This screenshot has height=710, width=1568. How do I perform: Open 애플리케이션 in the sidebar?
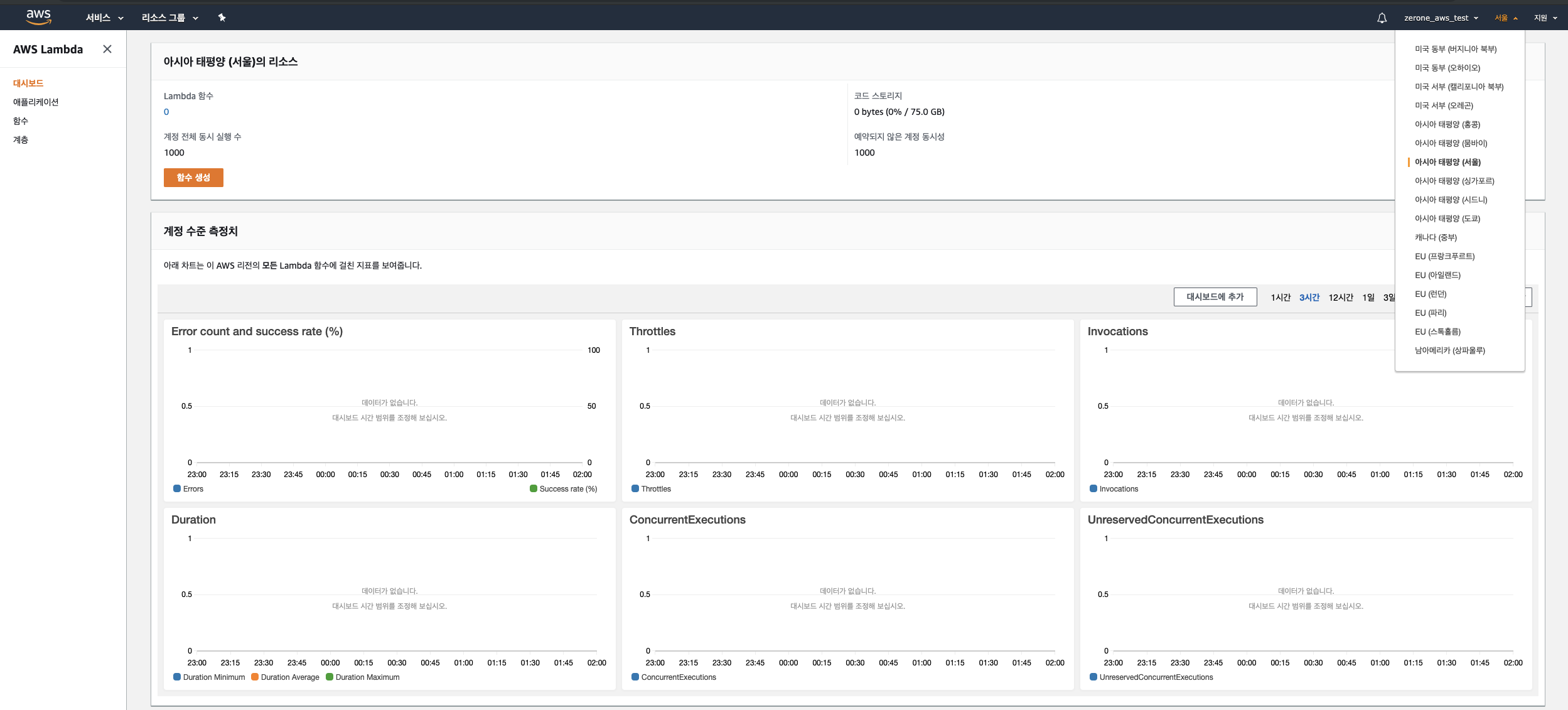pyautogui.click(x=36, y=102)
